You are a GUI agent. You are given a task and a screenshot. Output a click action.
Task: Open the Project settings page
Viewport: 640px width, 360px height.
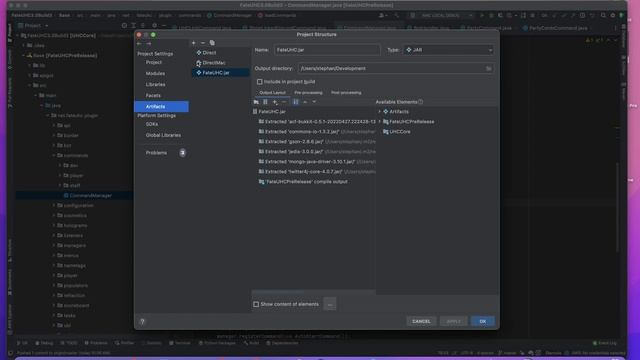153,62
